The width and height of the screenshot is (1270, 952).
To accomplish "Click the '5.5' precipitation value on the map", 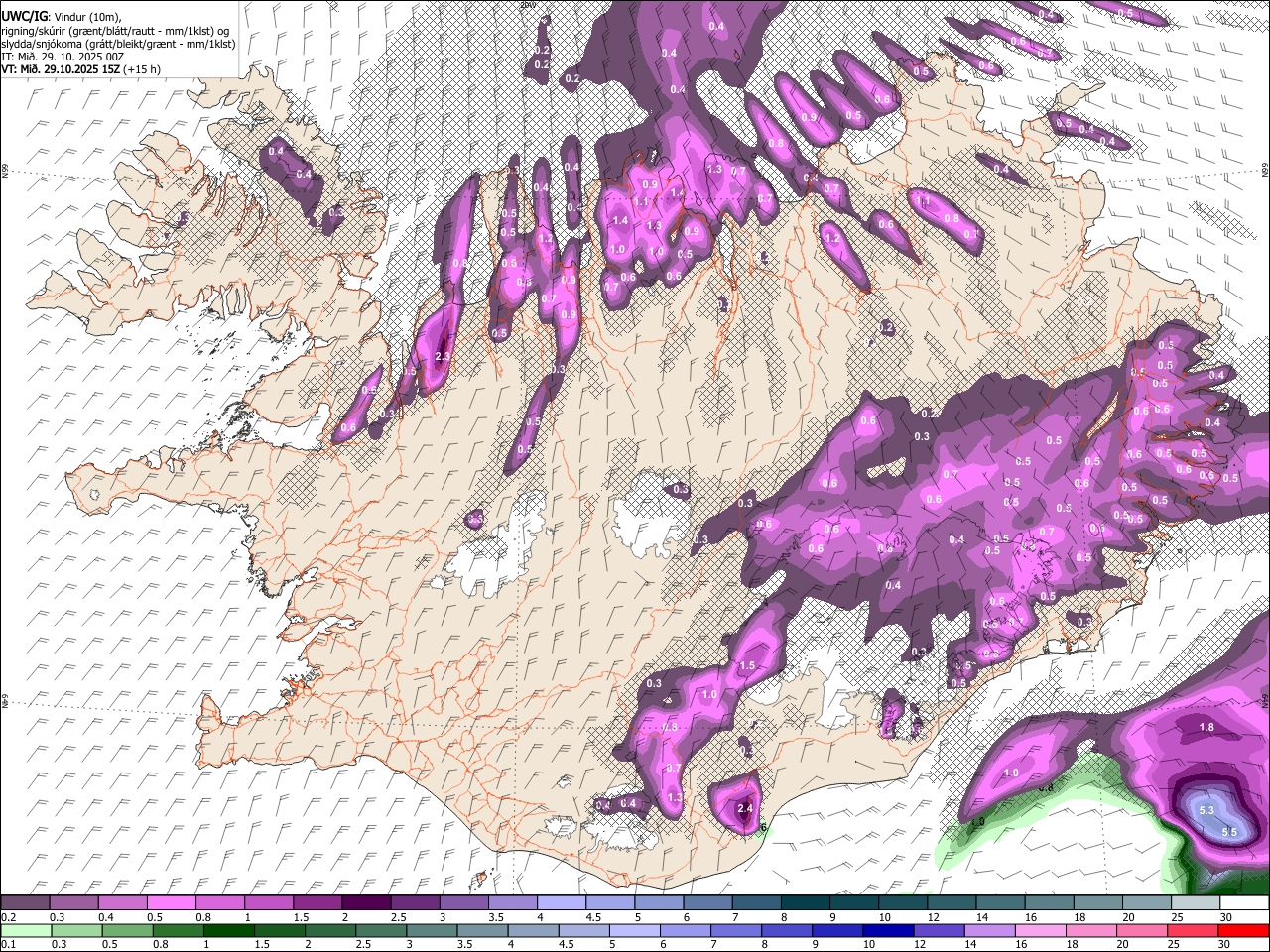I will click(1228, 832).
